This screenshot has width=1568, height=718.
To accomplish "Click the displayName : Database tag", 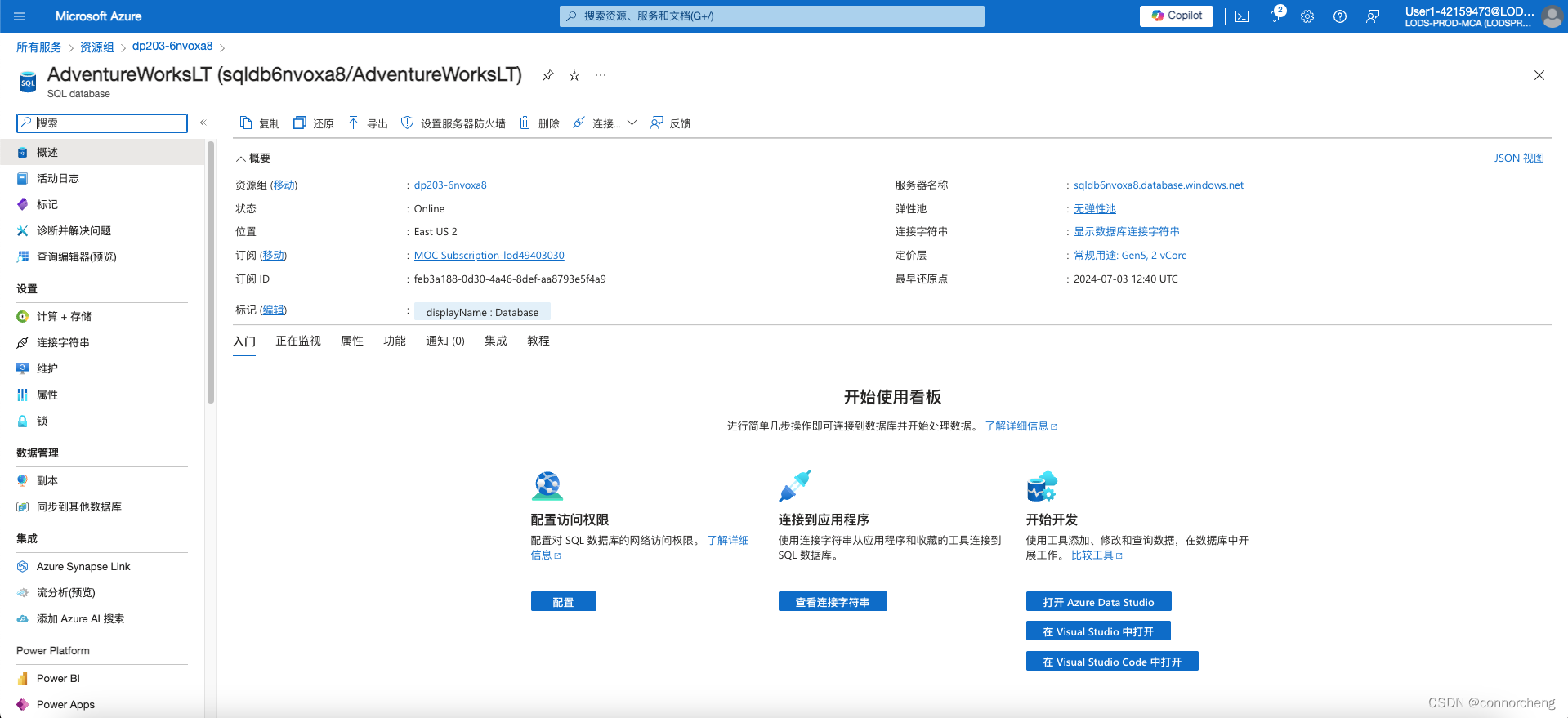I will point(482,312).
